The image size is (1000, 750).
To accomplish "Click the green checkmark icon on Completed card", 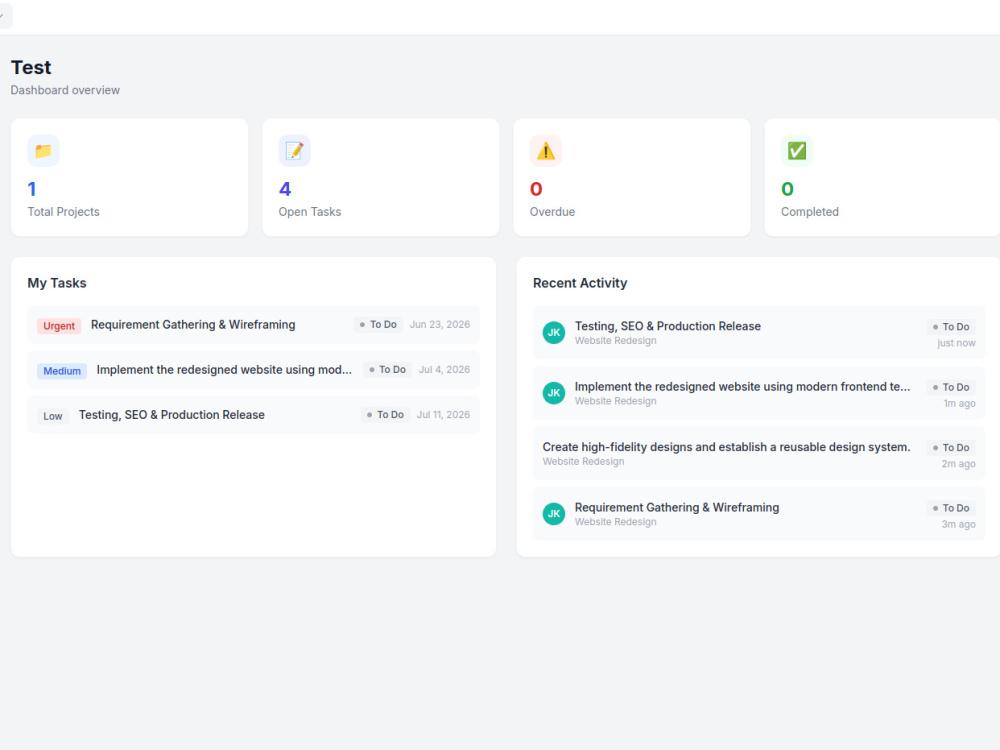I will [x=797, y=151].
